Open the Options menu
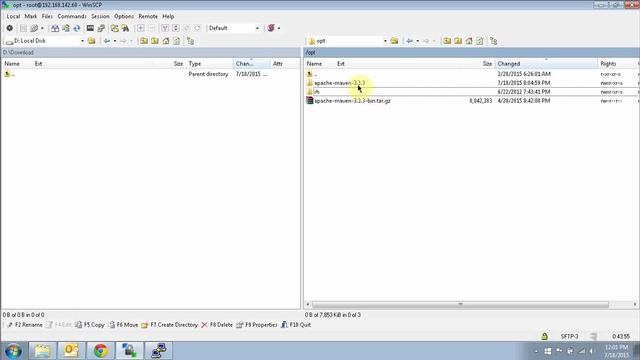 (x=124, y=16)
